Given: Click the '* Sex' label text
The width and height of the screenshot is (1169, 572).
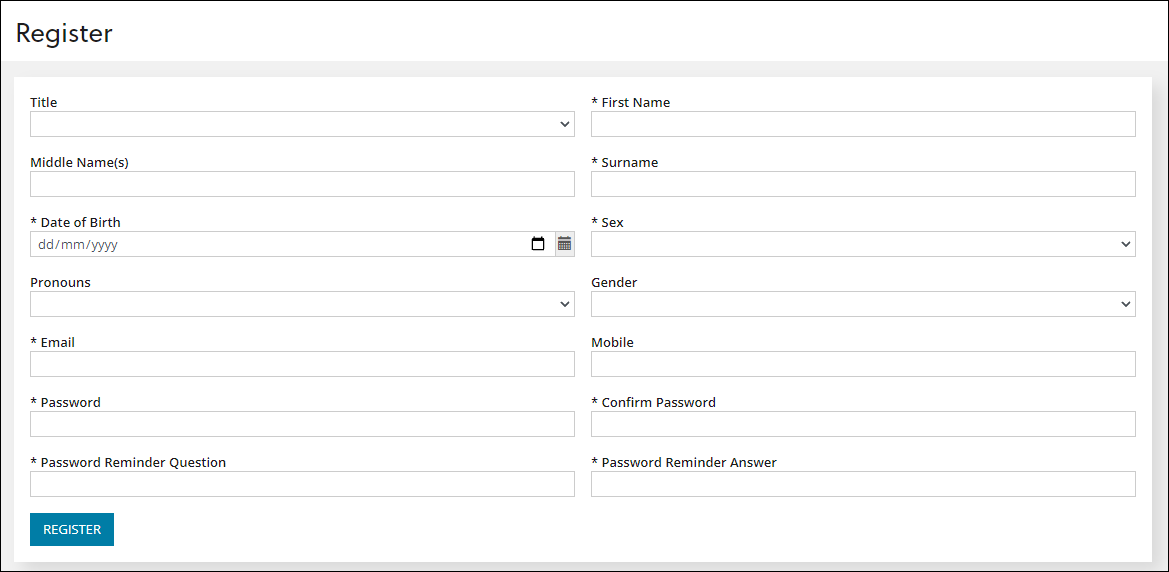Looking at the screenshot, I should click(x=608, y=222).
